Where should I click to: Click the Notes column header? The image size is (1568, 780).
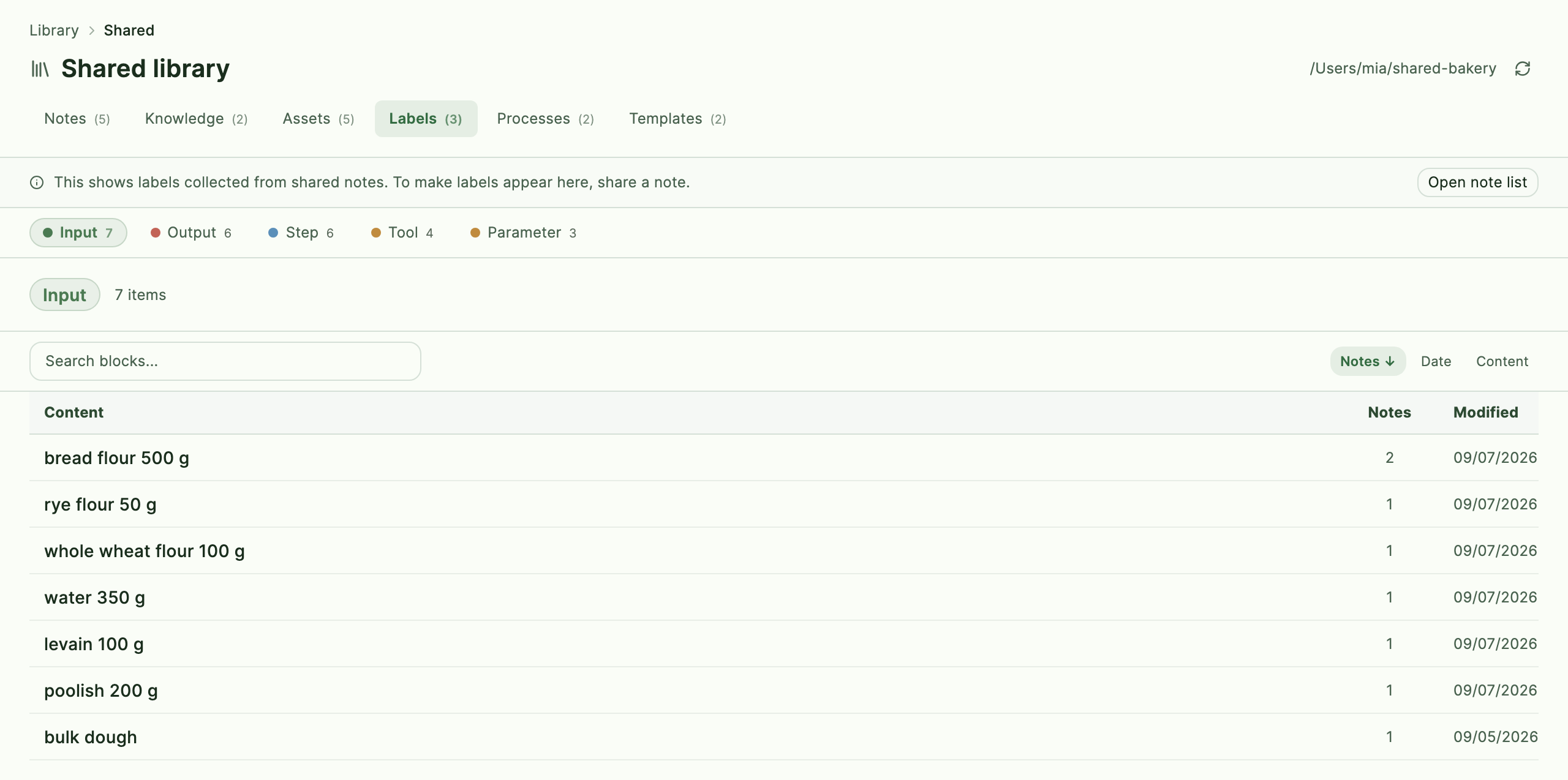[x=1389, y=413]
